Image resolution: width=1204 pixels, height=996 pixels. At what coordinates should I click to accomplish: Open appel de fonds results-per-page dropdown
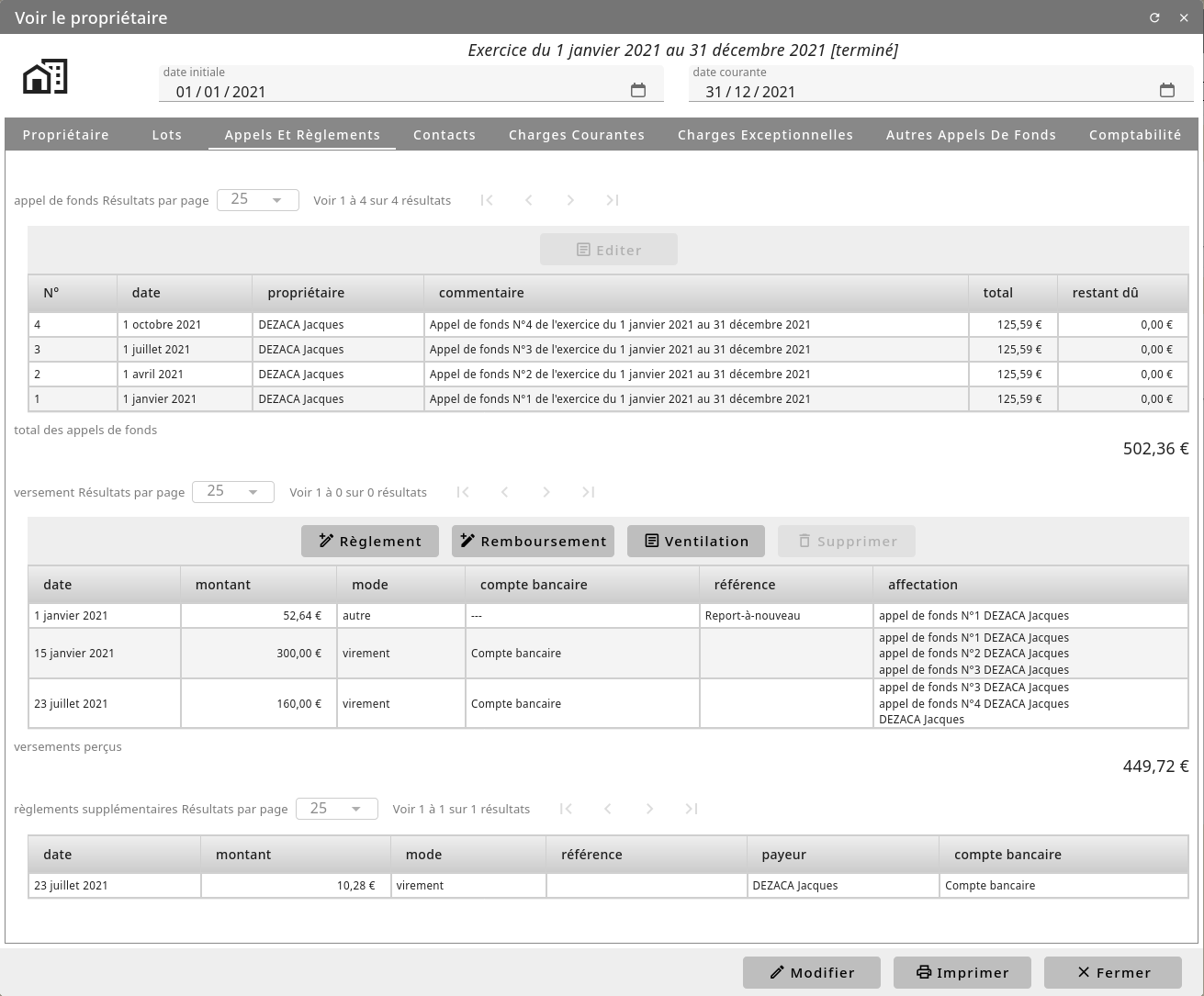[x=258, y=200]
